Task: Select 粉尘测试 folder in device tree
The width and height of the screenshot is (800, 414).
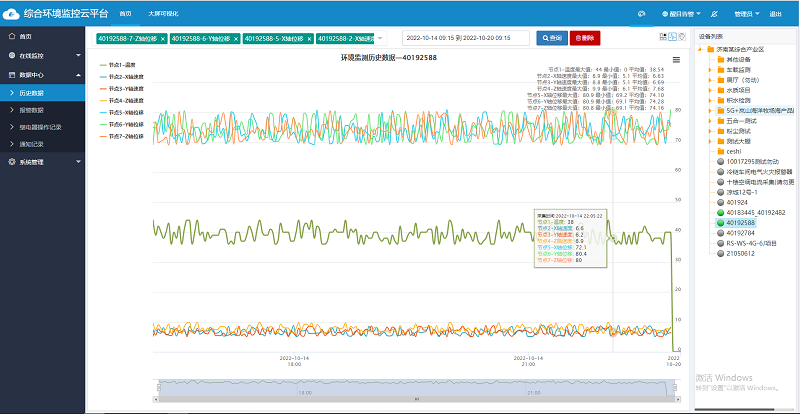Action: click(737, 131)
